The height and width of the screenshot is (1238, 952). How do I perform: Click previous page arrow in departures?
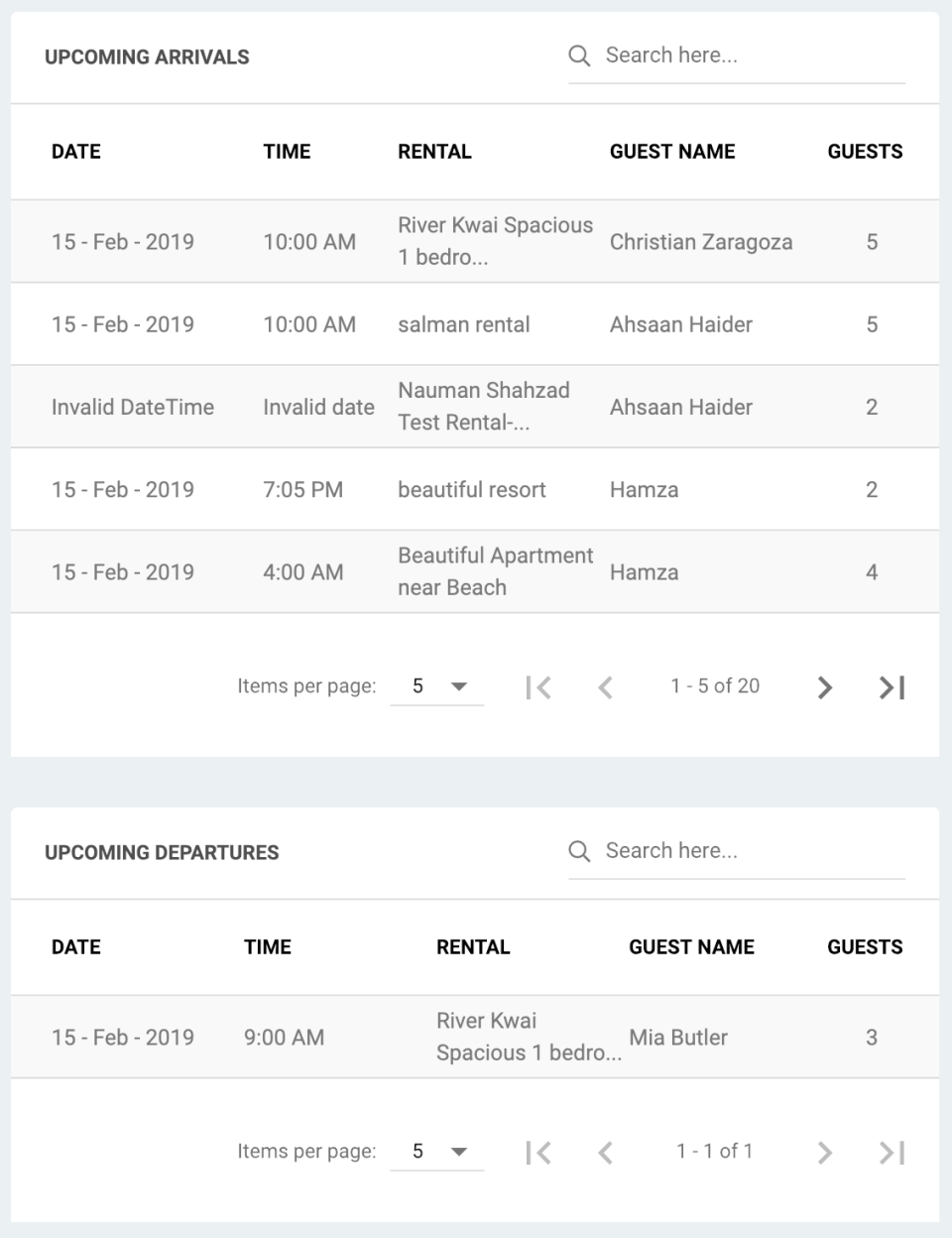(606, 1152)
